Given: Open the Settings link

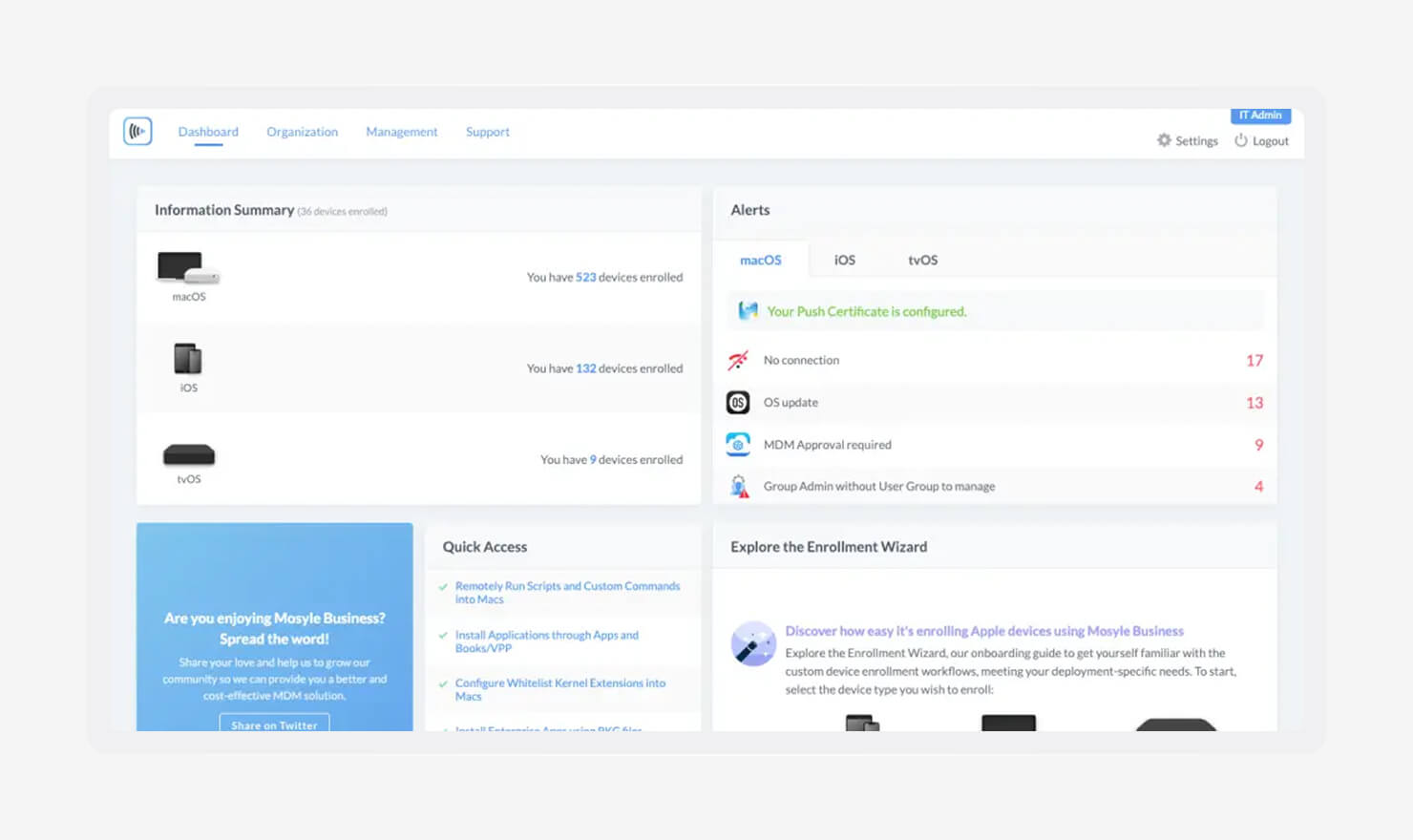Looking at the screenshot, I should point(1196,141).
